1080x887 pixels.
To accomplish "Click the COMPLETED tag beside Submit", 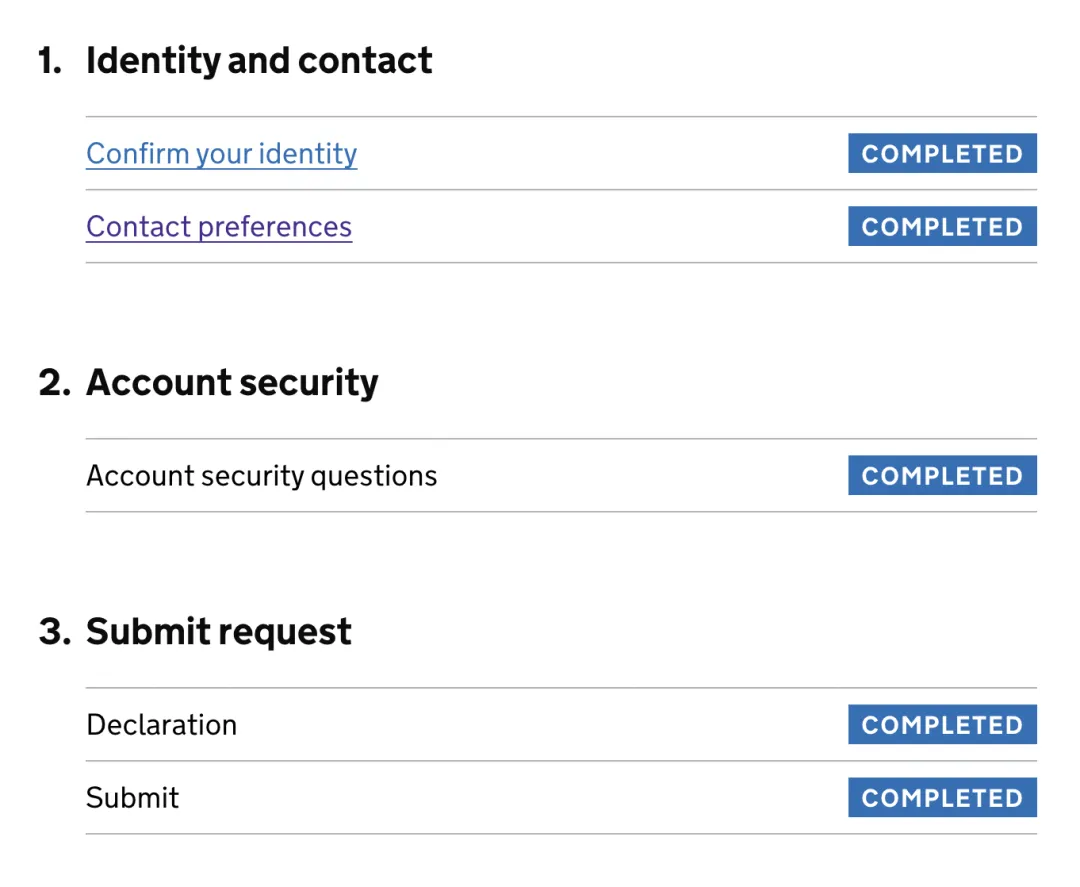I will (x=942, y=798).
